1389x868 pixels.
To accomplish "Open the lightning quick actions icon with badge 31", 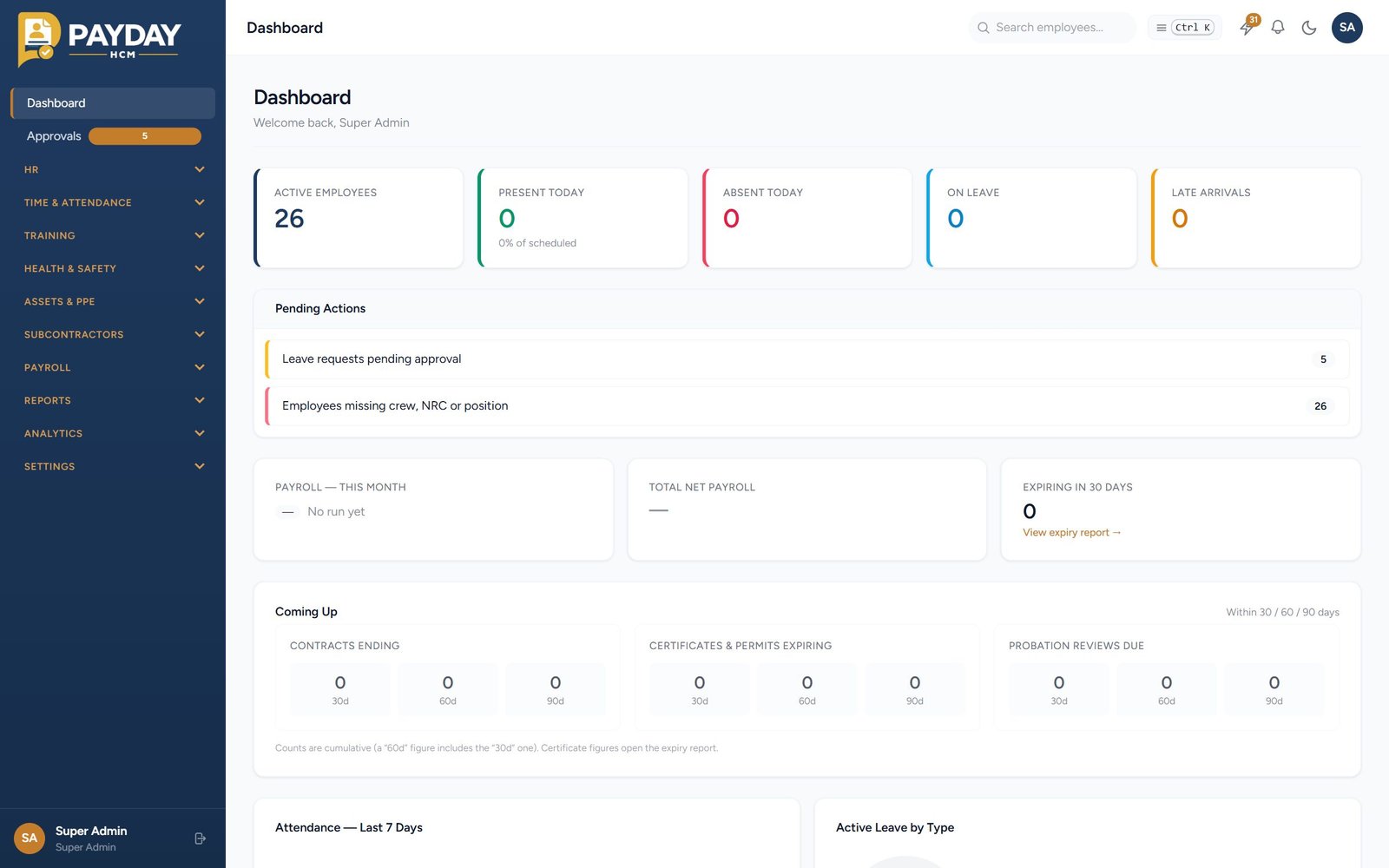I will click(1247, 28).
